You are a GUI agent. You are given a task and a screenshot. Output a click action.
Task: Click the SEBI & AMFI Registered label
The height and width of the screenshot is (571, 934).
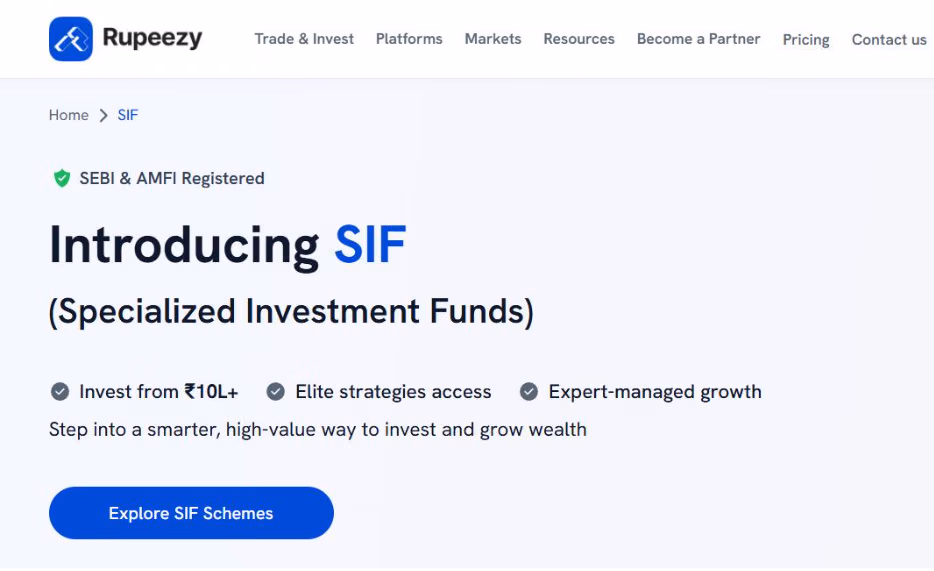coord(172,179)
